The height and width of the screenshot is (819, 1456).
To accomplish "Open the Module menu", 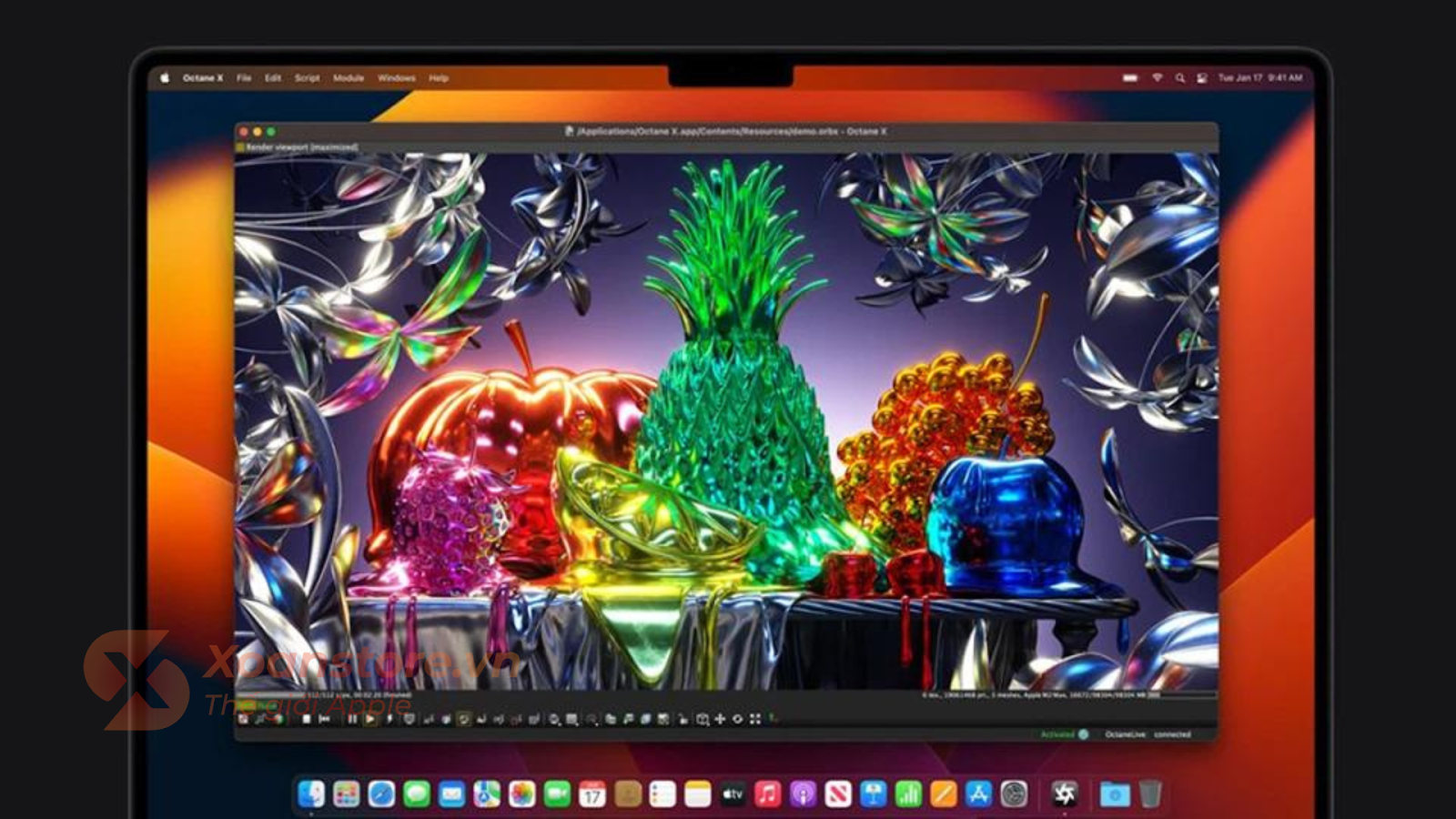I will (349, 78).
